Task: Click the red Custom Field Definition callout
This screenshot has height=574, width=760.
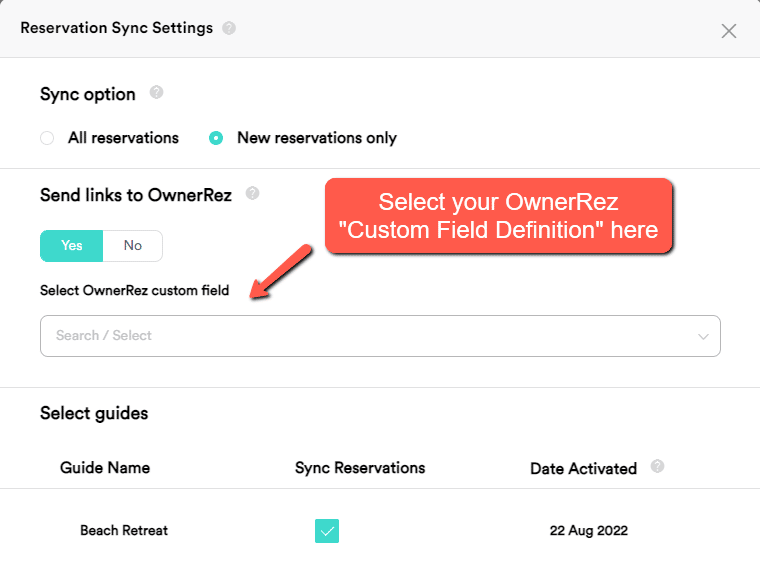Action: (x=498, y=216)
